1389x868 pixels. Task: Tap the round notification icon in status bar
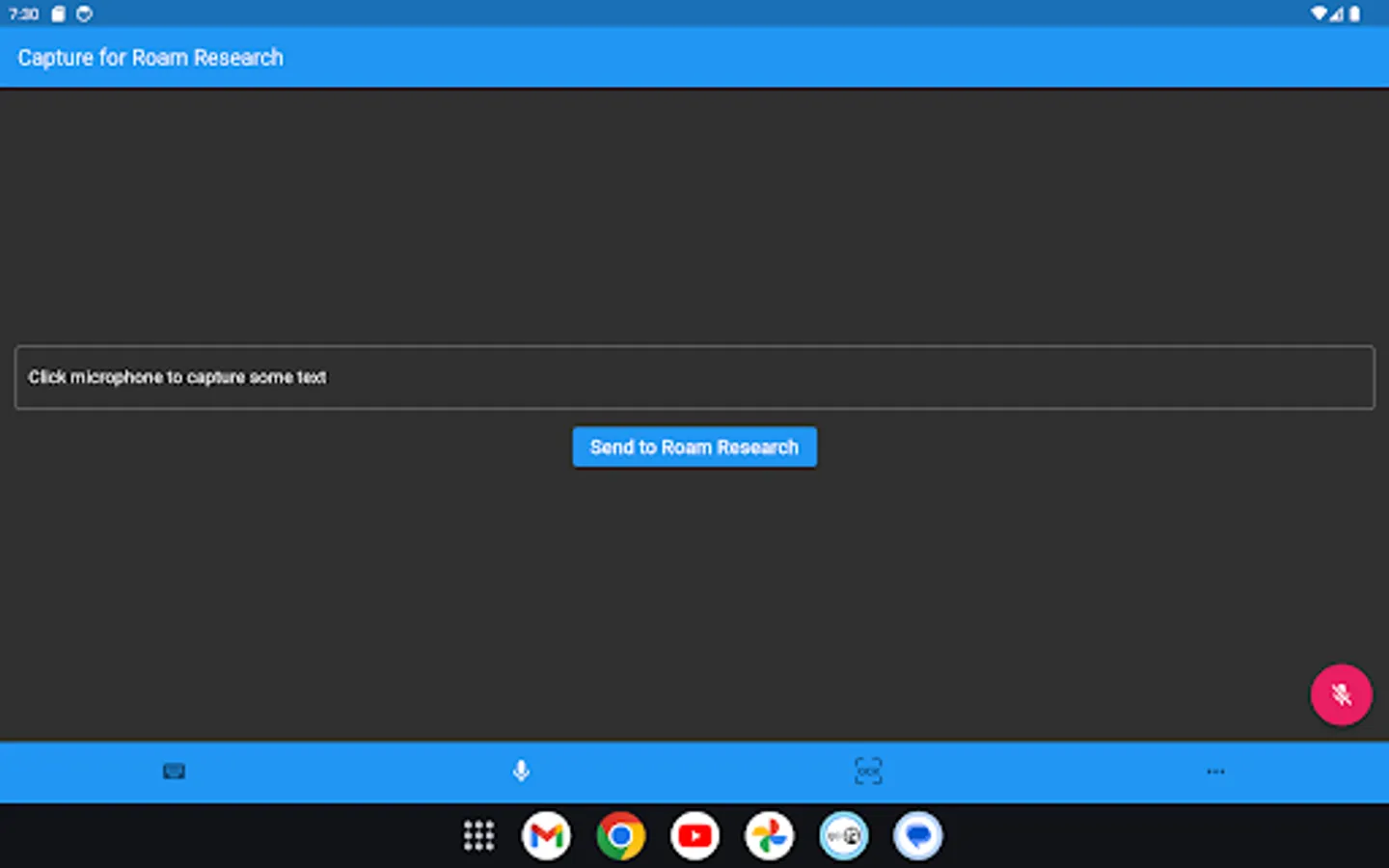[x=84, y=14]
